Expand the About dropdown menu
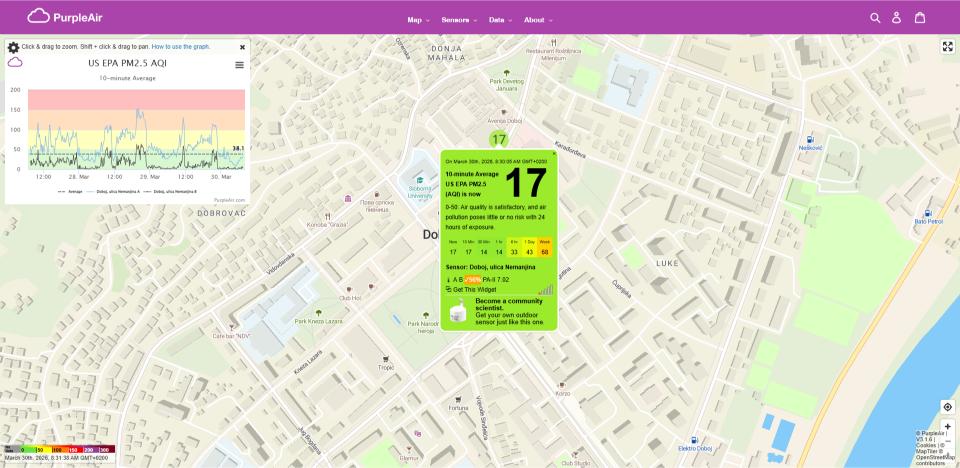This screenshot has width=960, height=468. tap(538, 20)
